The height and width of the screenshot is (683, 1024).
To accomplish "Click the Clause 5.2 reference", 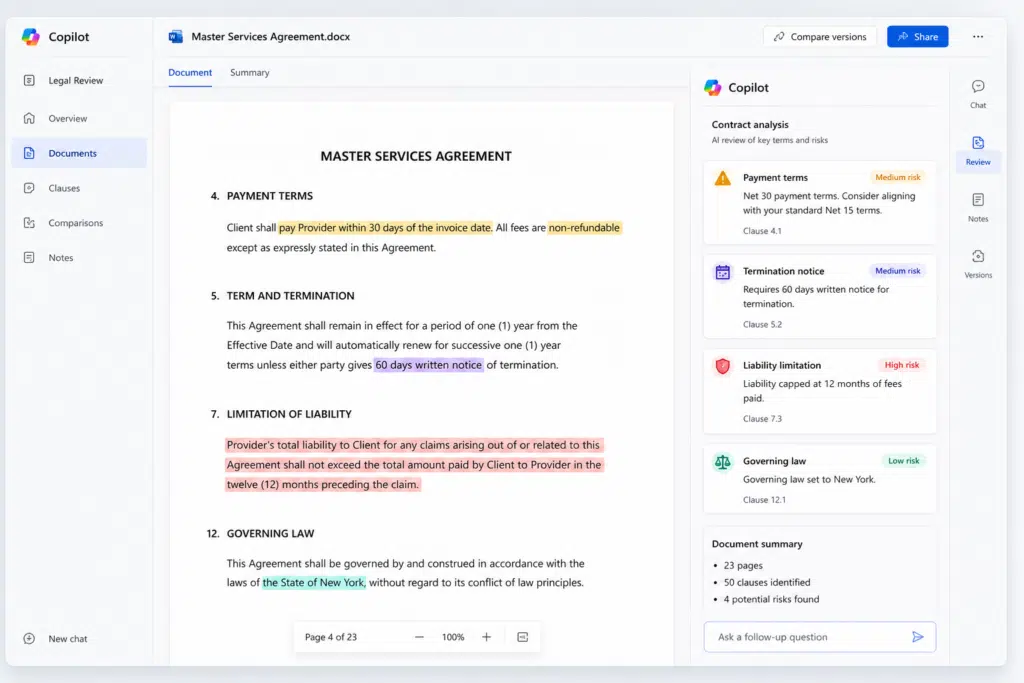I will (762, 324).
